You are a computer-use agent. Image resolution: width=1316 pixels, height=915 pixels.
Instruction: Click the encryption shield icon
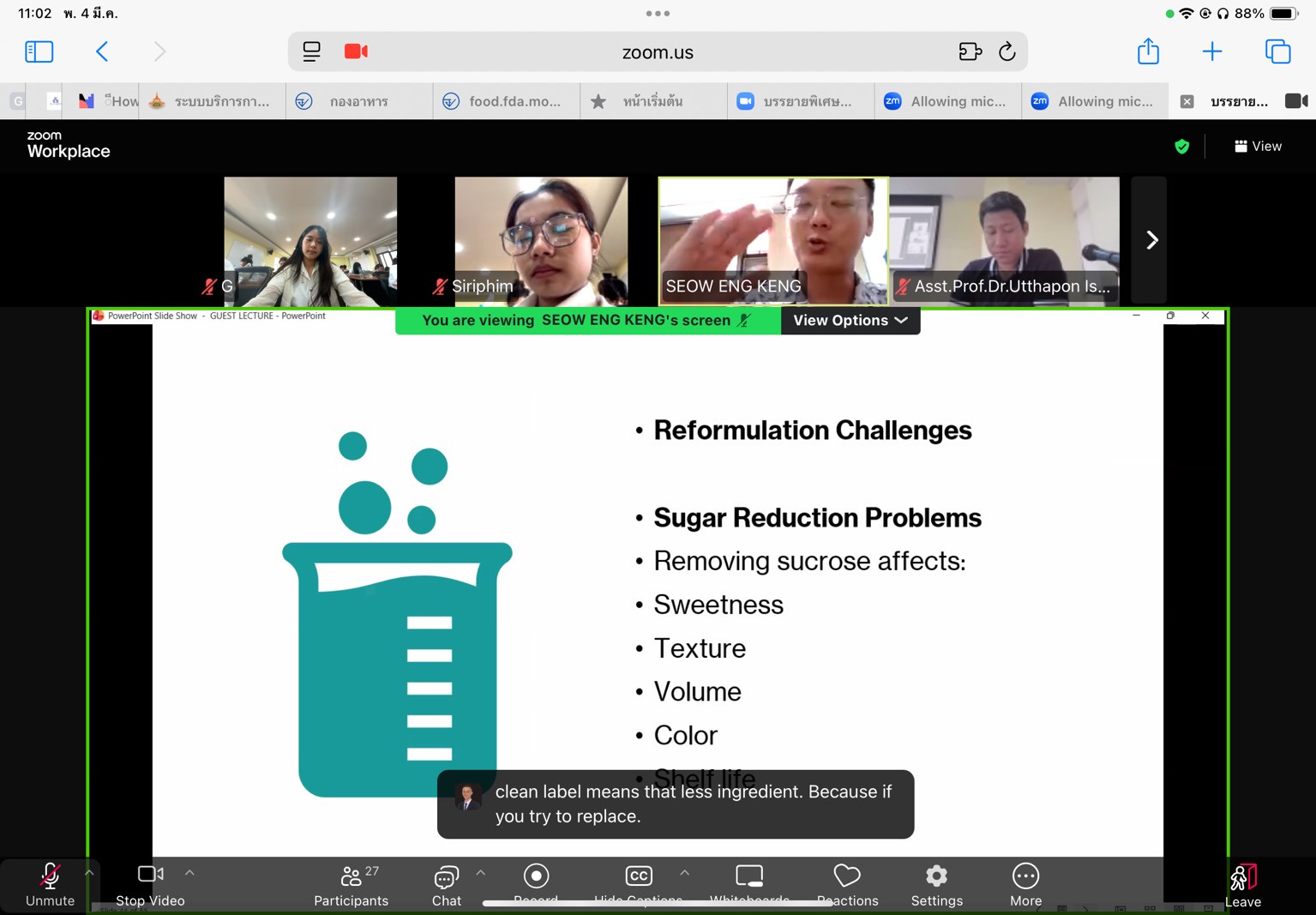1181,147
